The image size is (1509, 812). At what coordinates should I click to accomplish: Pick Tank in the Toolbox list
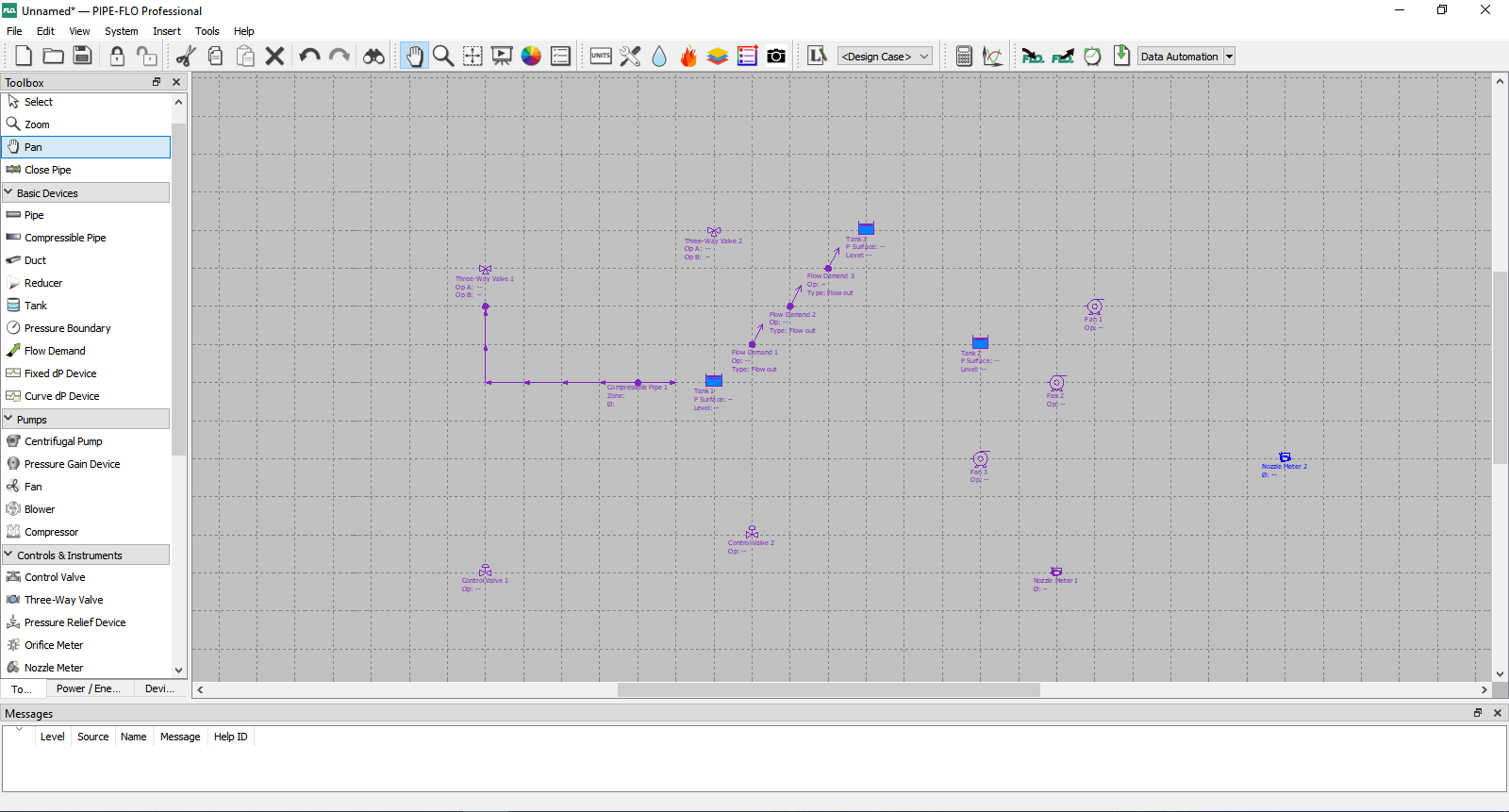tap(86, 306)
